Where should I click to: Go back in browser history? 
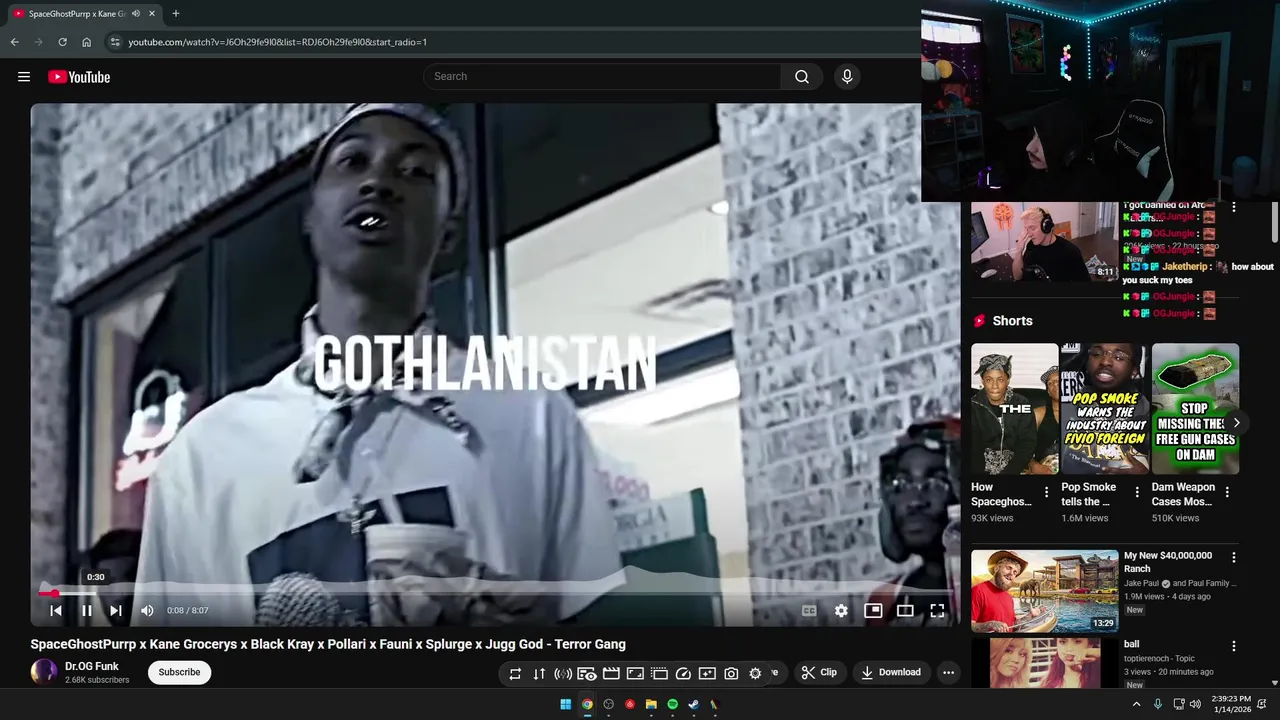[x=15, y=42]
